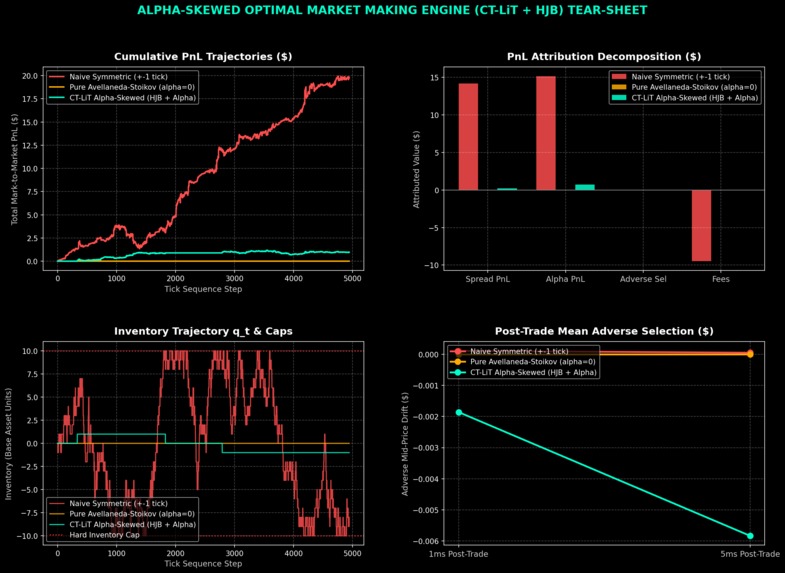Click the "17.5" y-axis tick in Cumulative PnL
This screenshot has width=785, height=573.
click(x=32, y=99)
